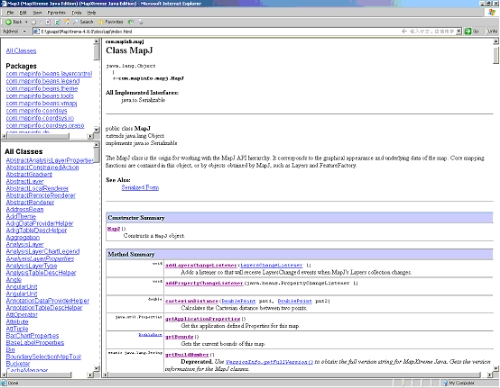Open the com.mapinfo.beans.theme package link
The image size is (500, 388).
pos(42,88)
